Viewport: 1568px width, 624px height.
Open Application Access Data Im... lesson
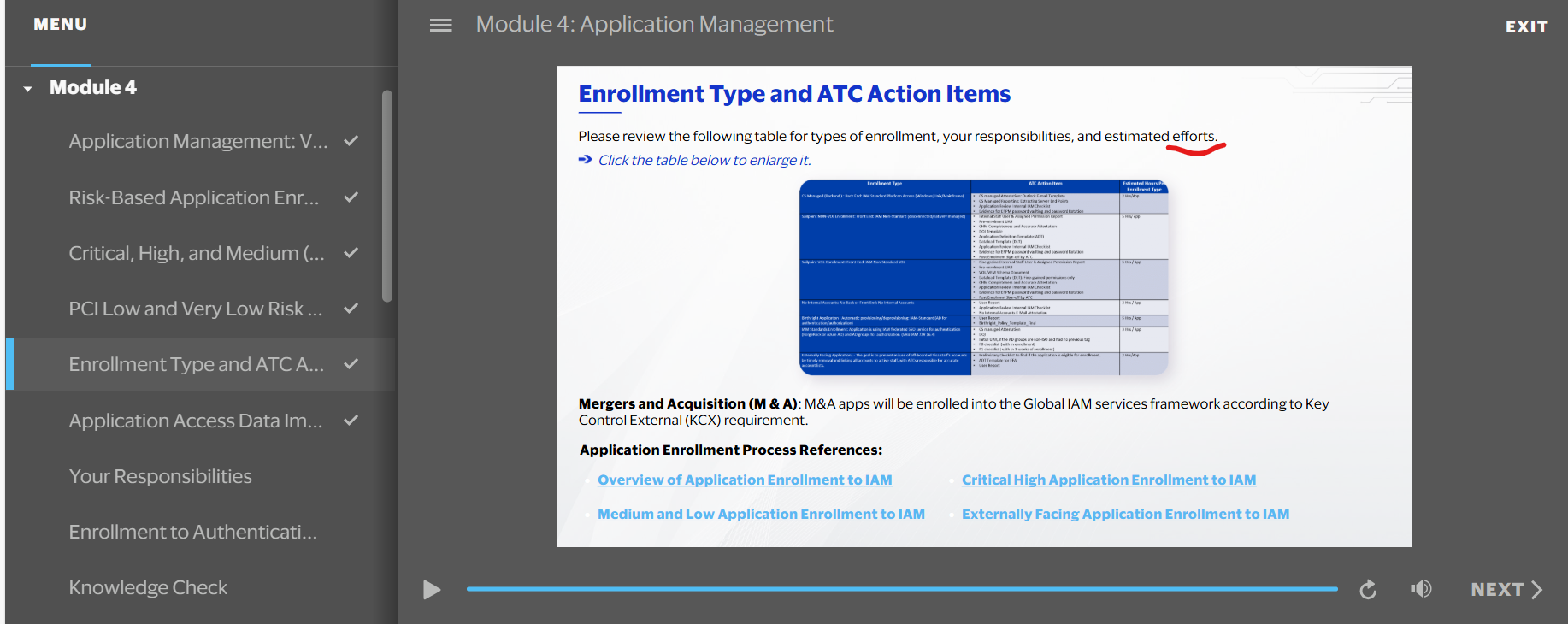pos(196,421)
